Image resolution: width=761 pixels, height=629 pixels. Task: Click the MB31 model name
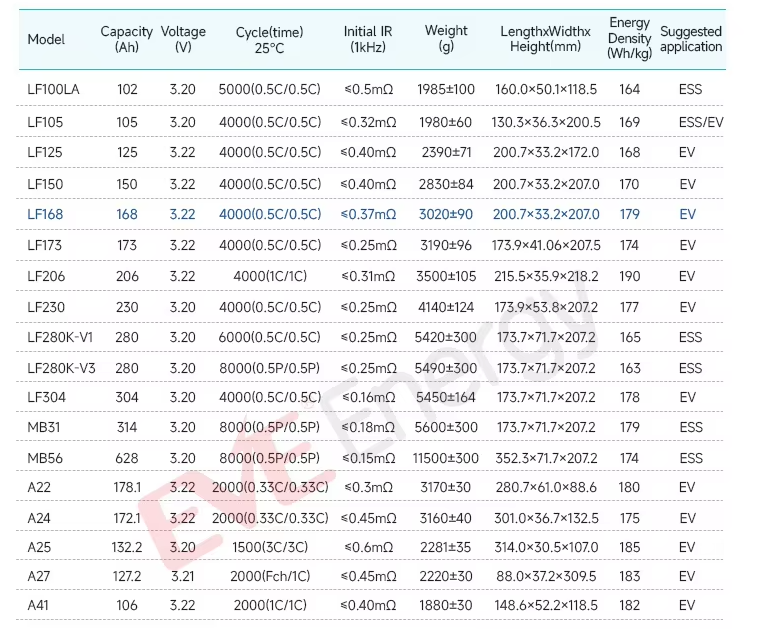coord(45,426)
